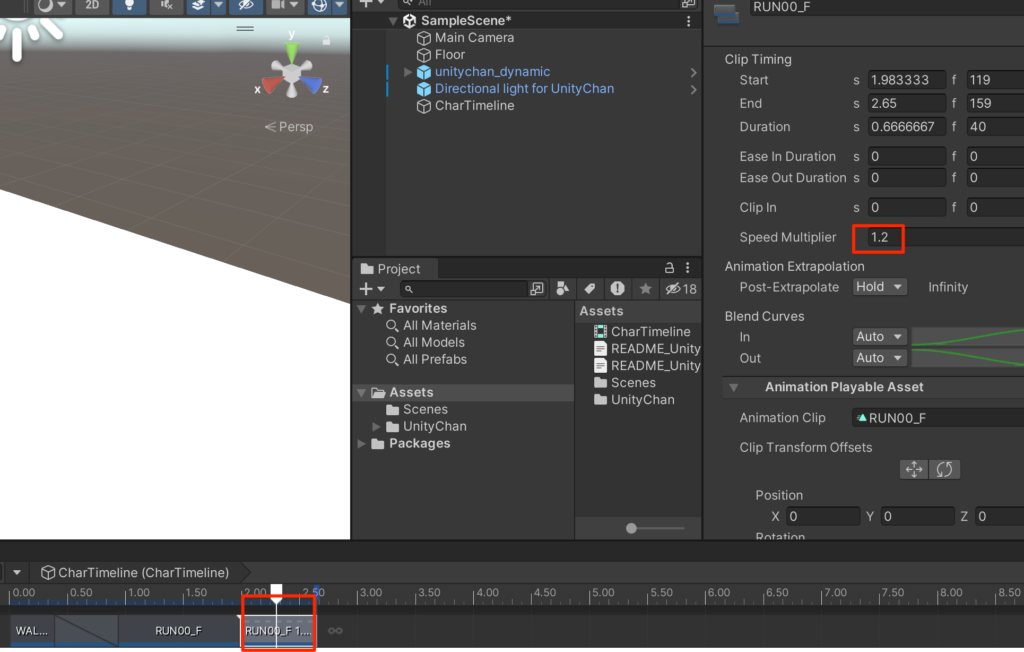Open the gizmos dropdown arrow
The width and height of the screenshot is (1024, 652).
[x=340, y=5]
